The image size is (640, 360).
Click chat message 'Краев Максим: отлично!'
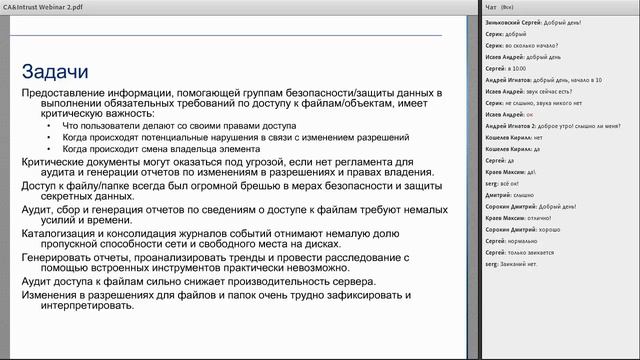pyautogui.click(x=518, y=218)
